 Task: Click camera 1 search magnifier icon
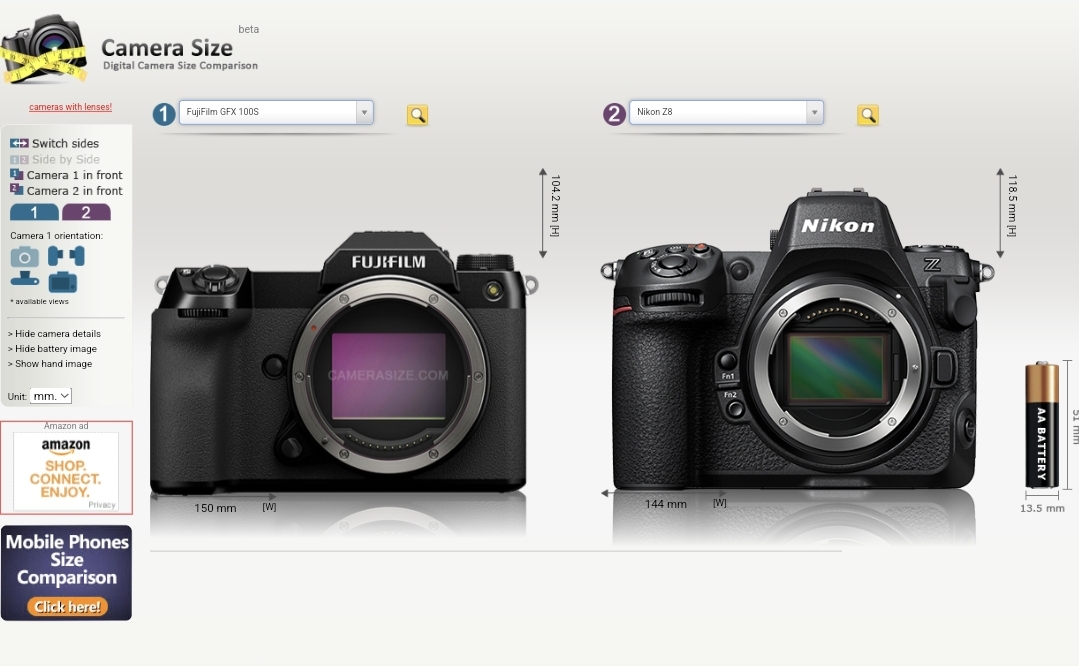pos(417,115)
